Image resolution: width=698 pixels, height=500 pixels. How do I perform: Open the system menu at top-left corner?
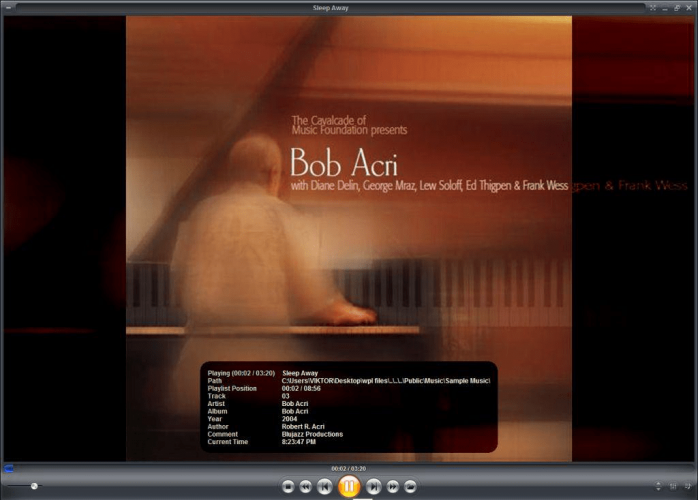pos(8,7)
